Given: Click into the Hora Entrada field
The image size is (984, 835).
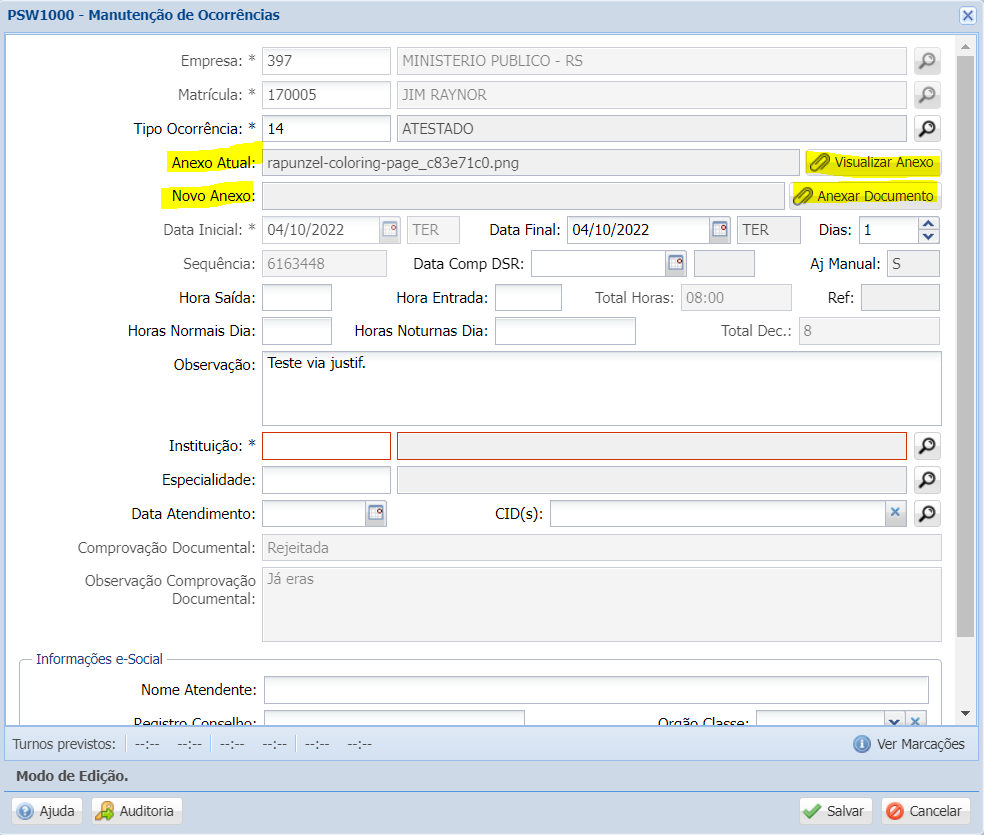Looking at the screenshot, I should coord(528,297).
